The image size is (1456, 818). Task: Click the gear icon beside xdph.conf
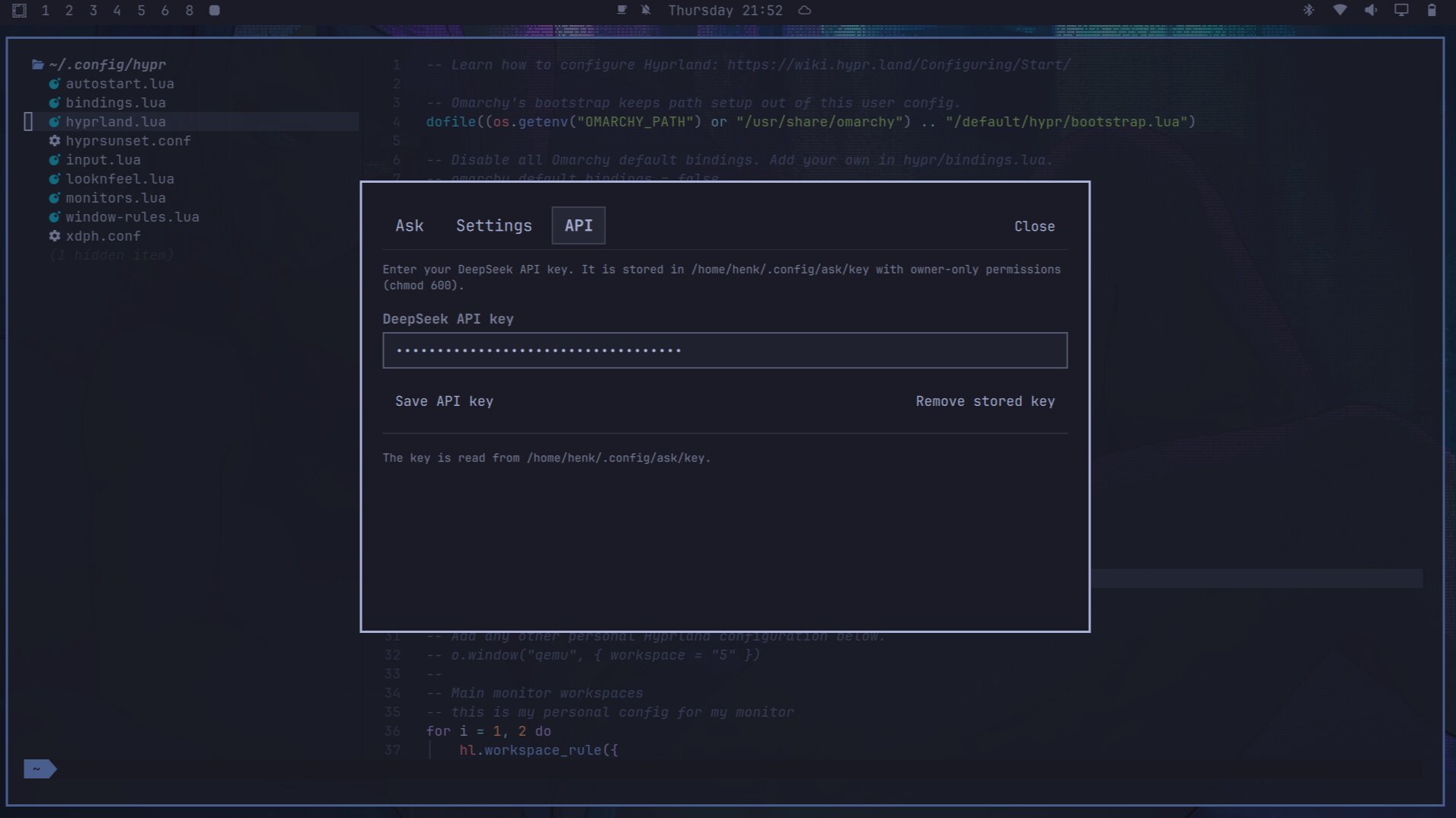(54, 236)
